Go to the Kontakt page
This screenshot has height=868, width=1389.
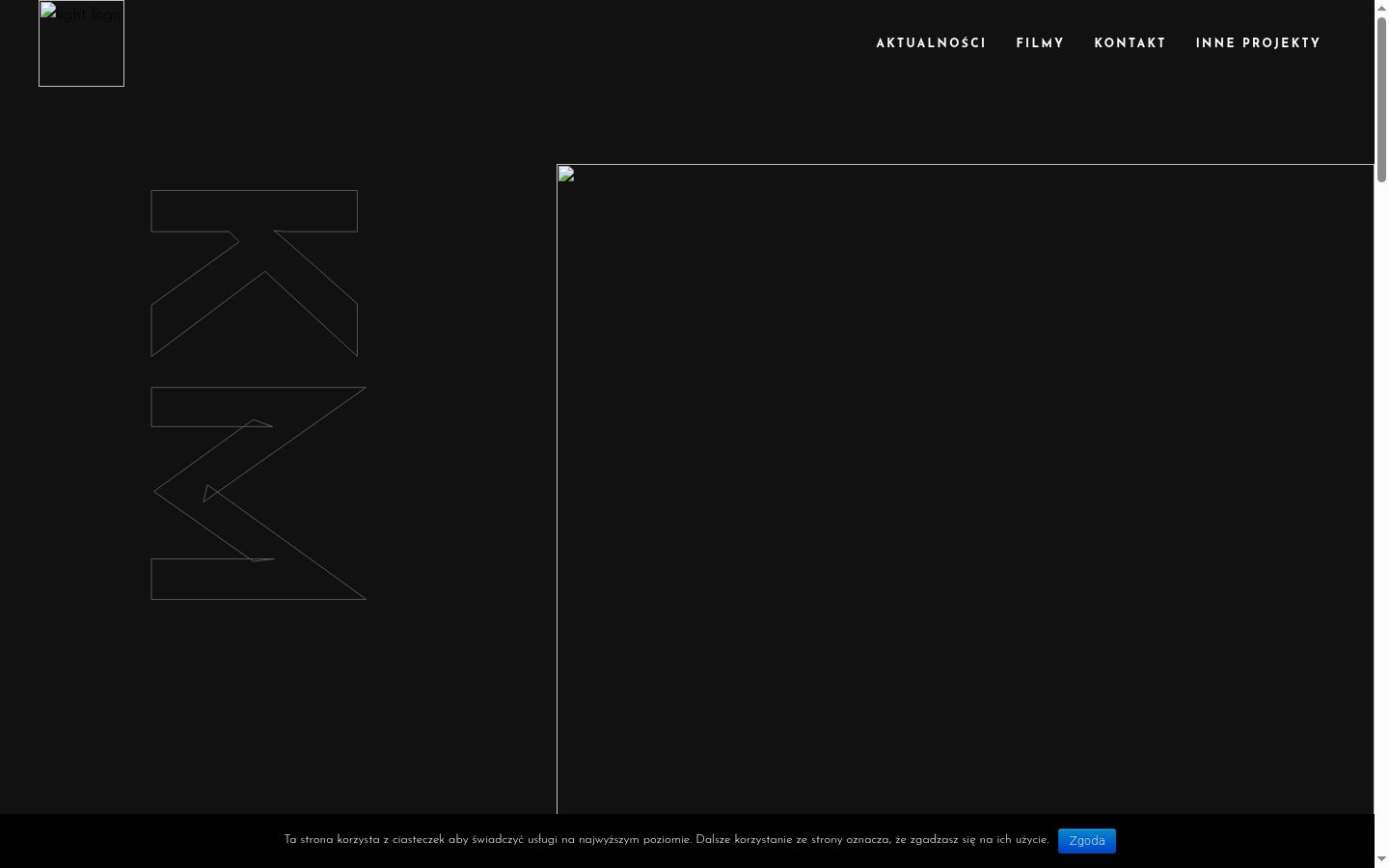point(1130,43)
